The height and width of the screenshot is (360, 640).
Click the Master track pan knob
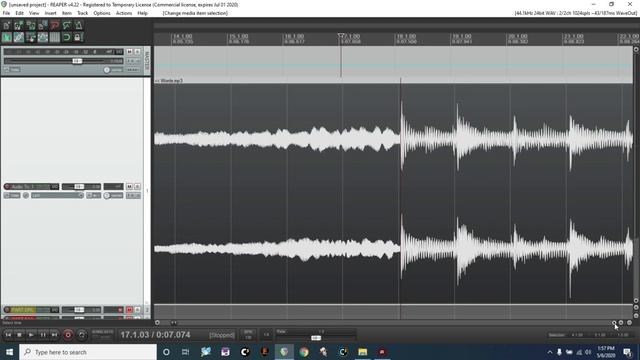[107, 70]
